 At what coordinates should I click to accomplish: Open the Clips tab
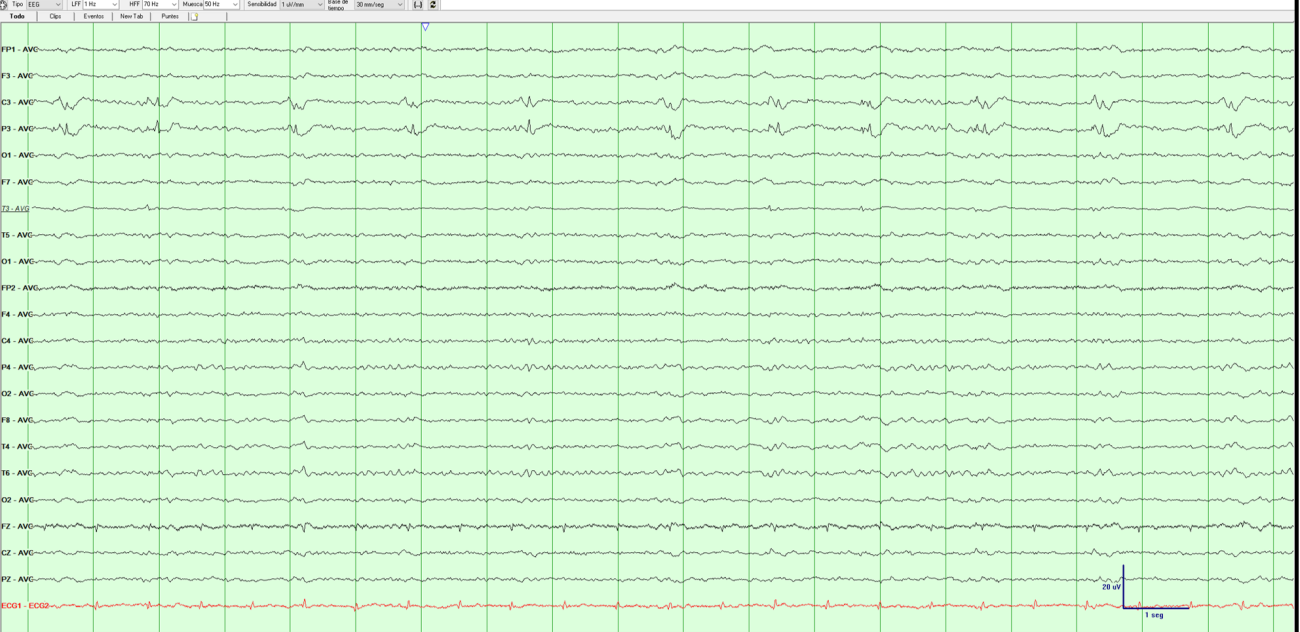pos(56,16)
